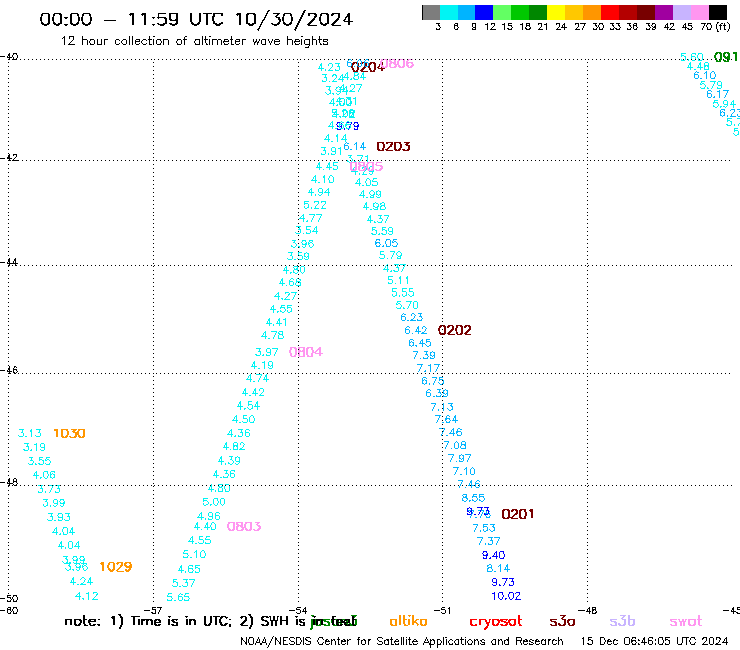Image resolution: width=740 pixels, height=650 pixels.
Task: Click the cyan 6 ft legend swatch
Action: (x=449, y=12)
